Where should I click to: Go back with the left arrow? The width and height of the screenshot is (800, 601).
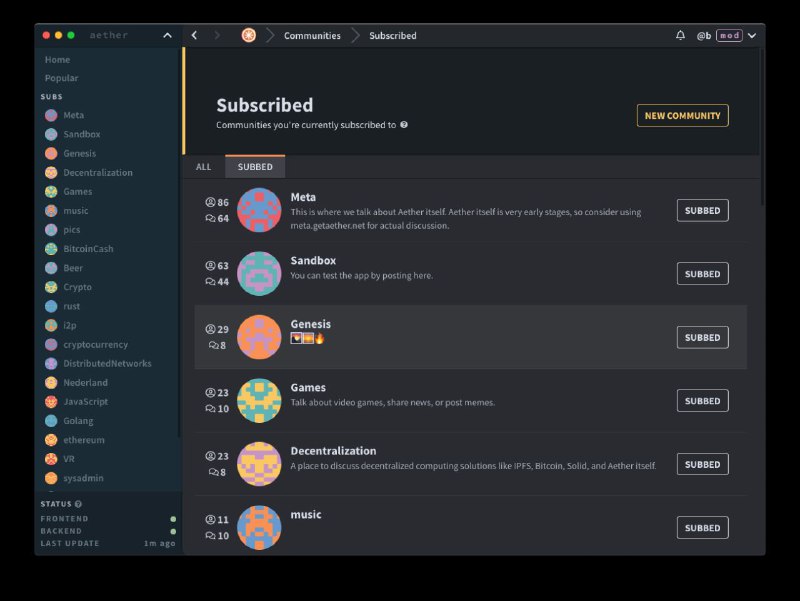pyautogui.click(x=194, y=35)
